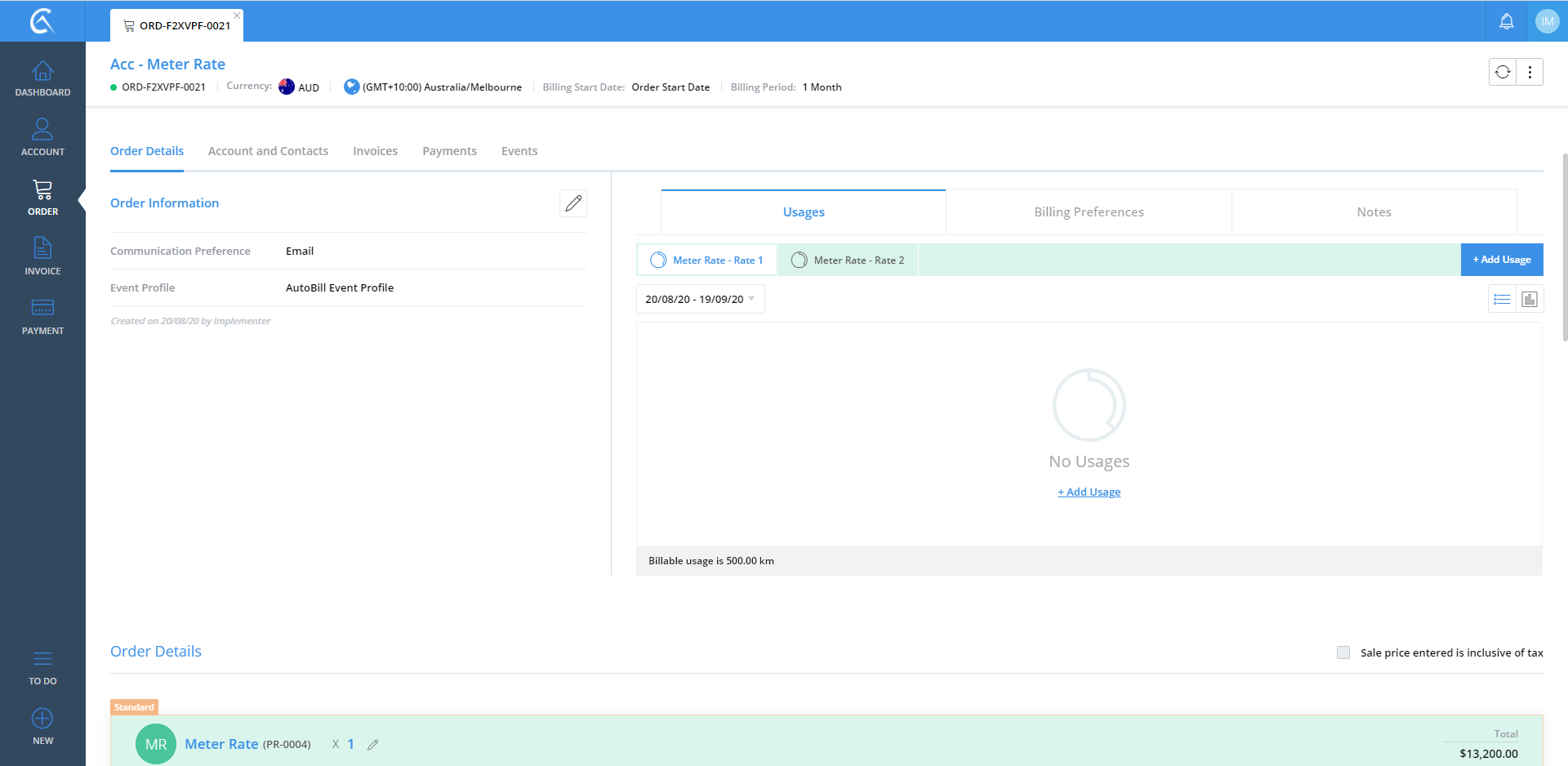Click the refresh order icon
Viewport: 1568px width, 766px height.
[1503, 72]
